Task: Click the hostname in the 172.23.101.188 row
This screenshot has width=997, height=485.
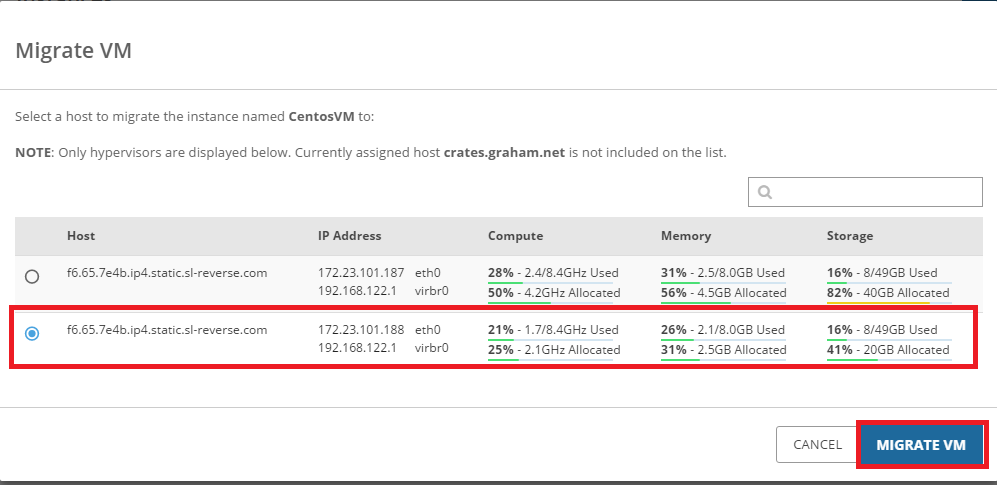Action: tap(167, 329)
